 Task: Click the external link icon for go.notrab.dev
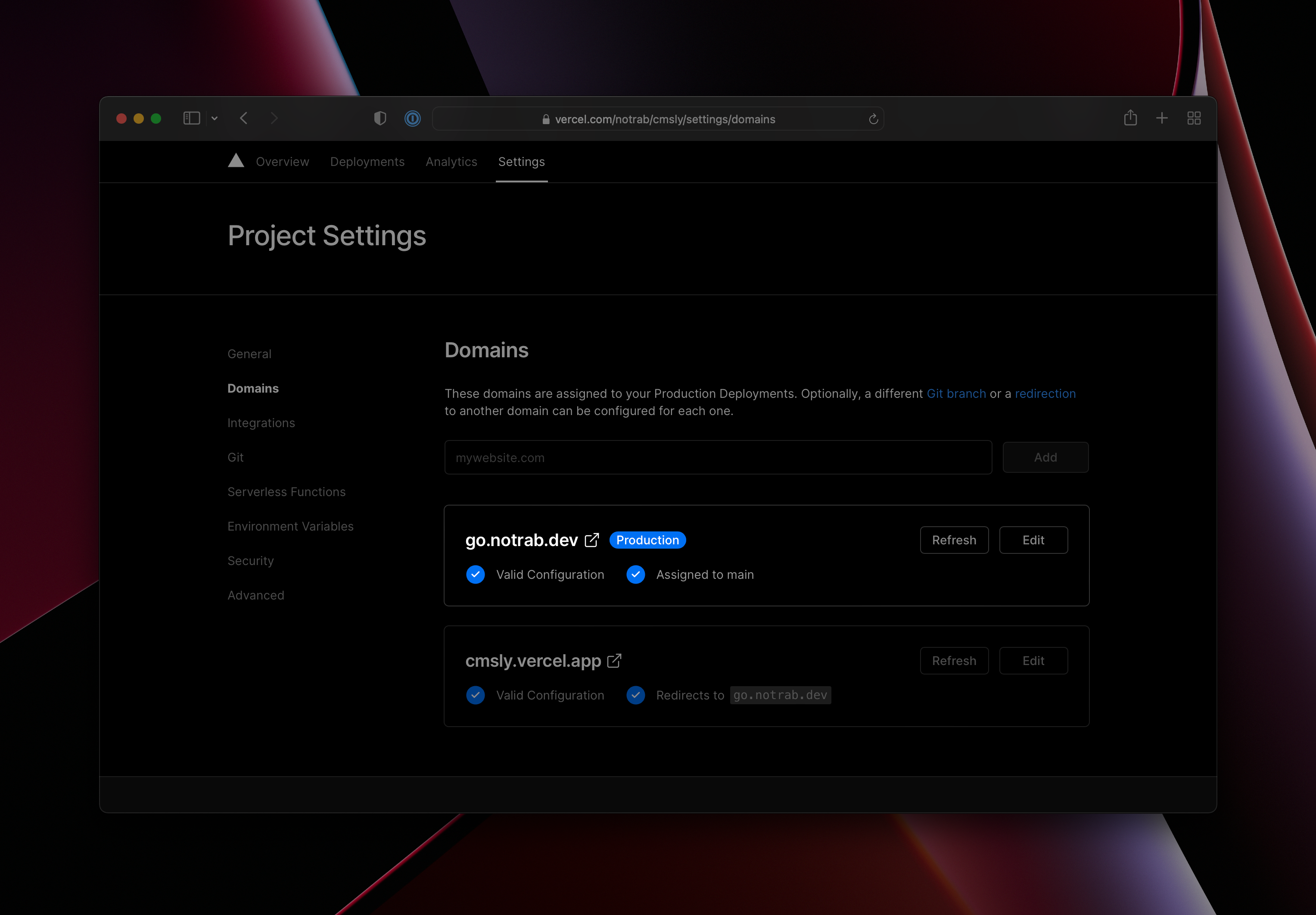tap(590, 539)
